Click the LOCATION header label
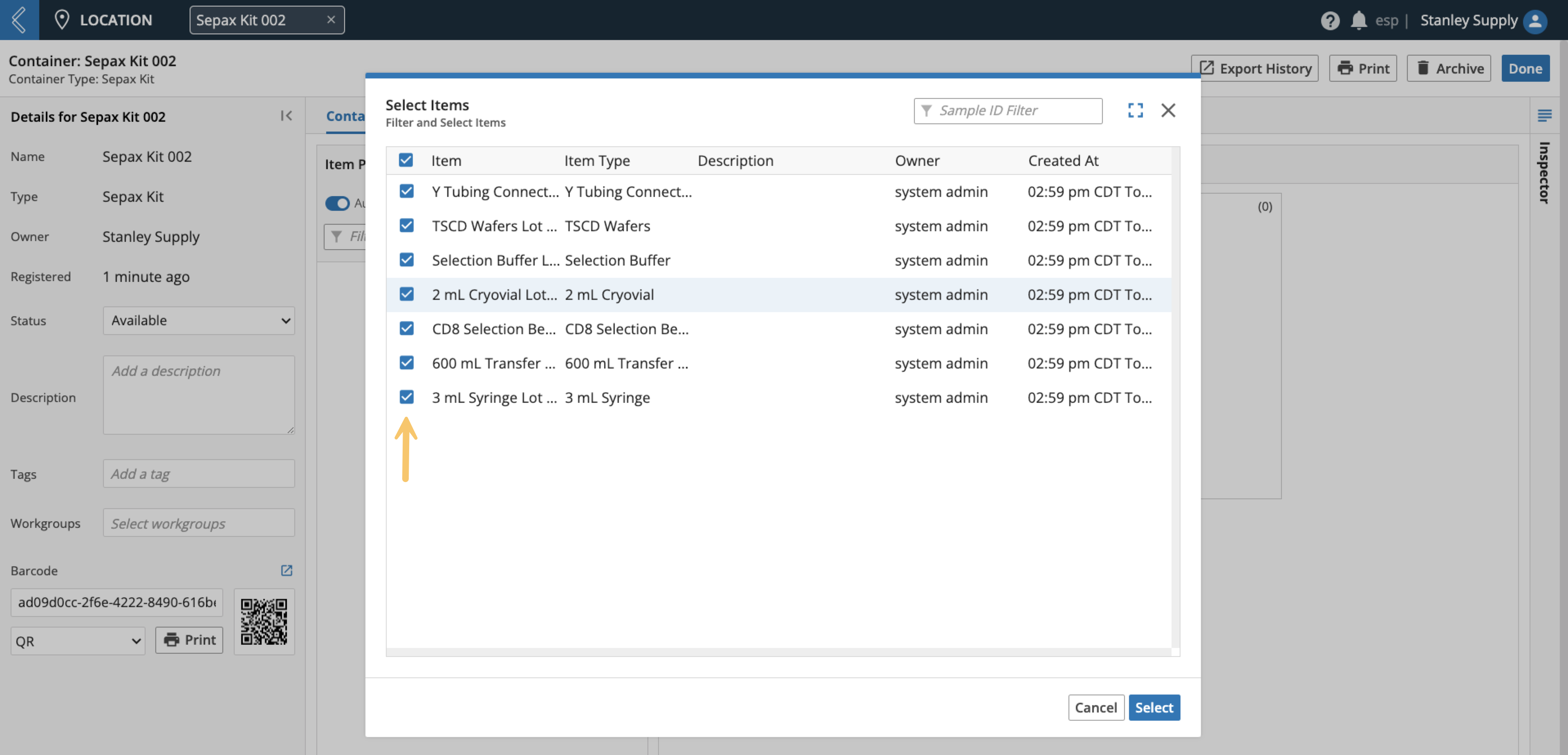The image size is (1568, 755). coord(116,20)
